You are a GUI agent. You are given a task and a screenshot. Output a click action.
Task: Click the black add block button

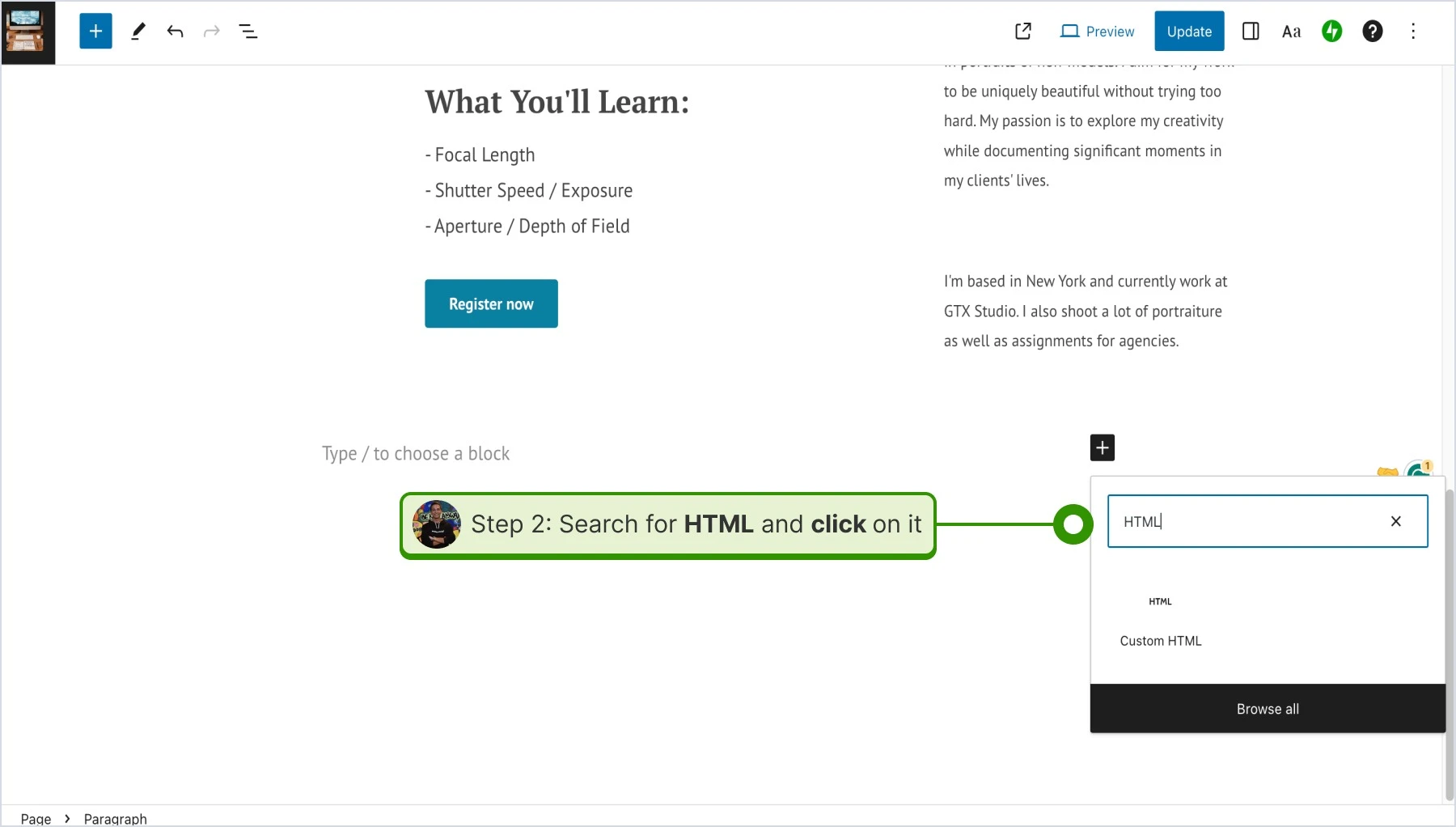[x=1103, y=447]
